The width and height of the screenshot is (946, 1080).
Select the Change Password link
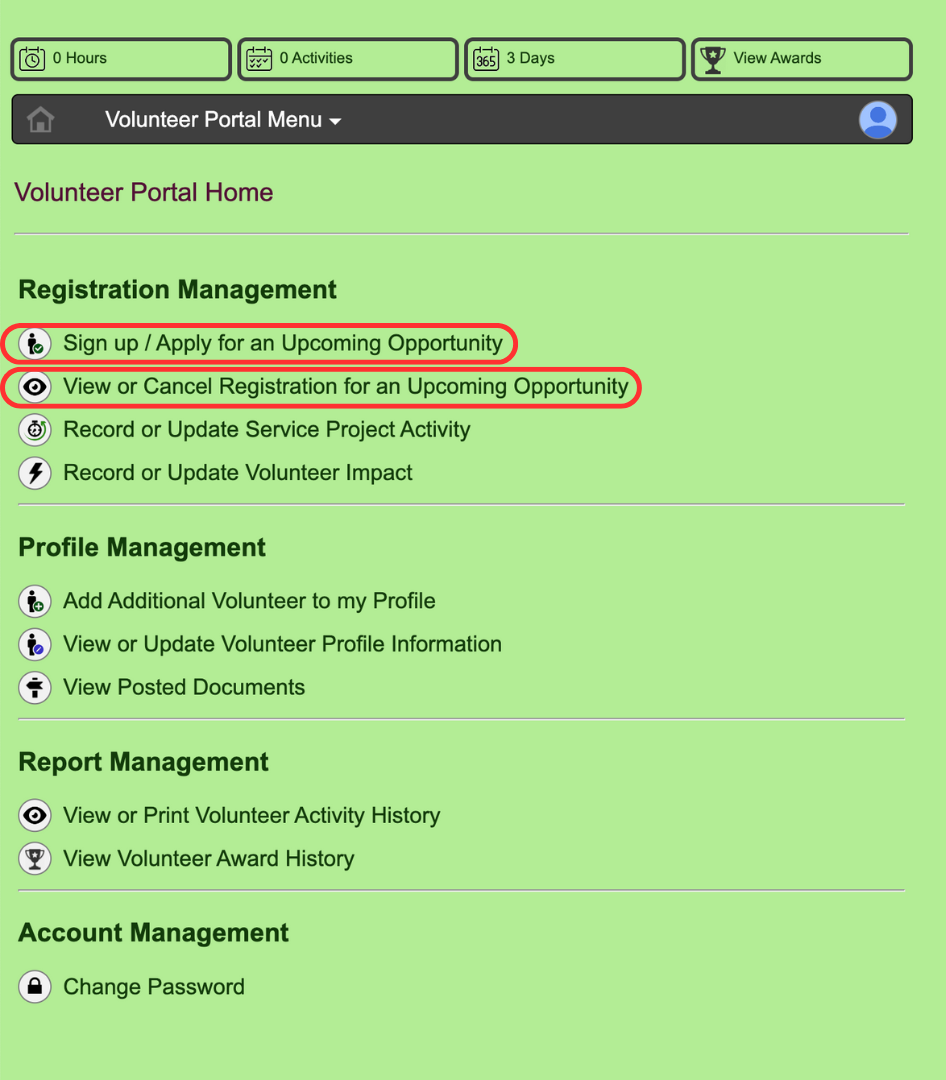[154, 987]
